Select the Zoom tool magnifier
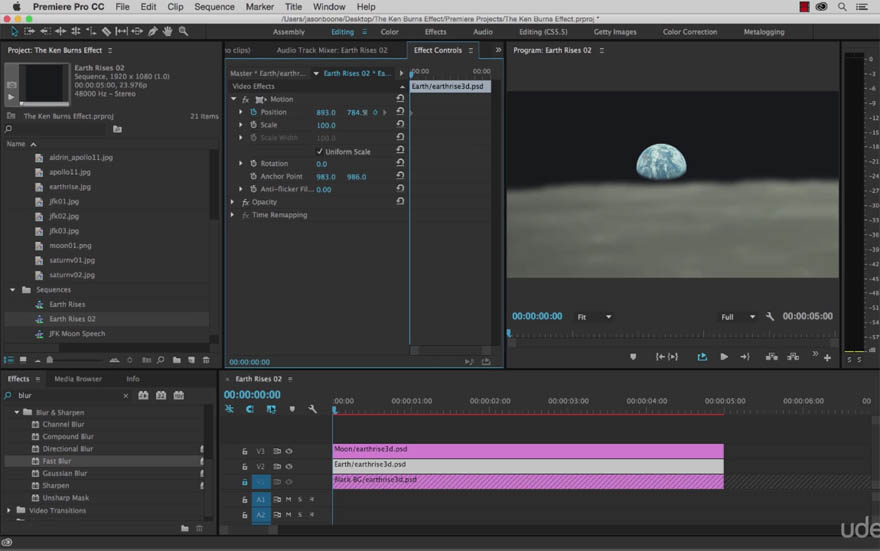880x551 pixels. [183, 31]
